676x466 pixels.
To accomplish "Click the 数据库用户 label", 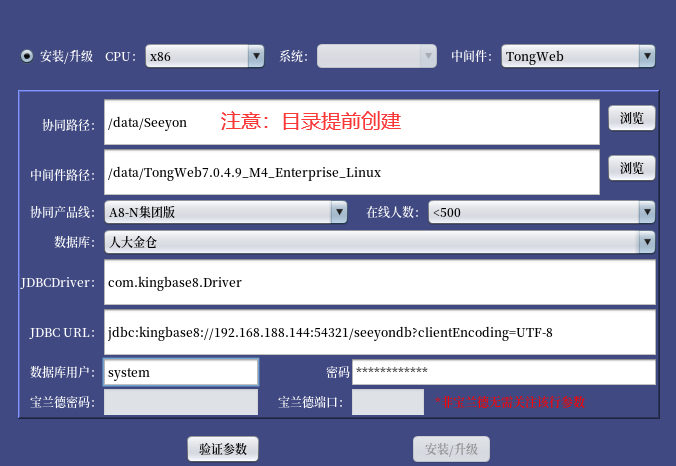I will coord(63,372).
